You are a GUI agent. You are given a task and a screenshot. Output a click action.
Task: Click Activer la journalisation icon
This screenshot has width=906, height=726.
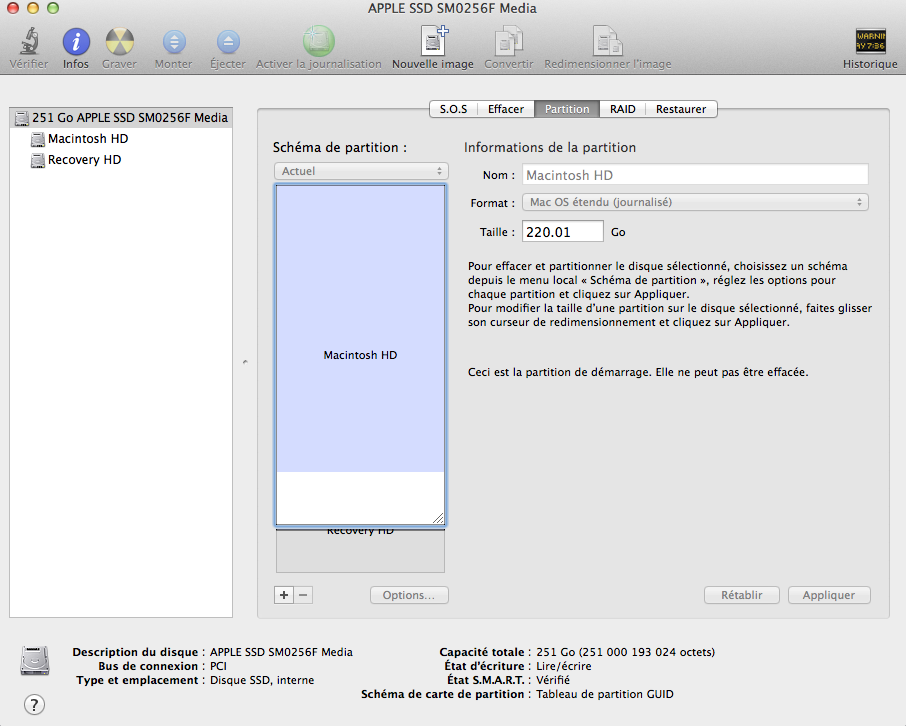point(319,42)
